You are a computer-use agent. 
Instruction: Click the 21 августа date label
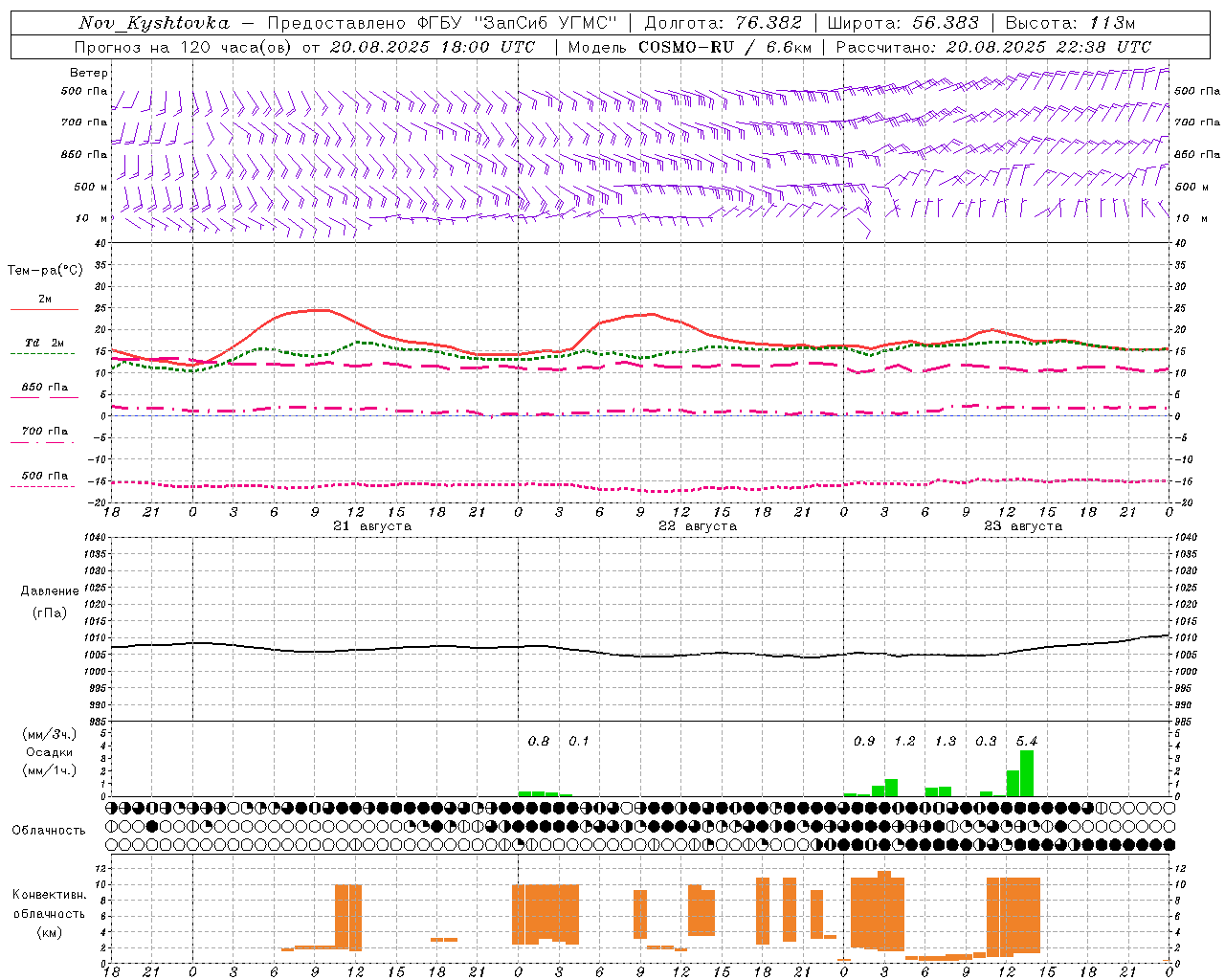pos(372,526)
